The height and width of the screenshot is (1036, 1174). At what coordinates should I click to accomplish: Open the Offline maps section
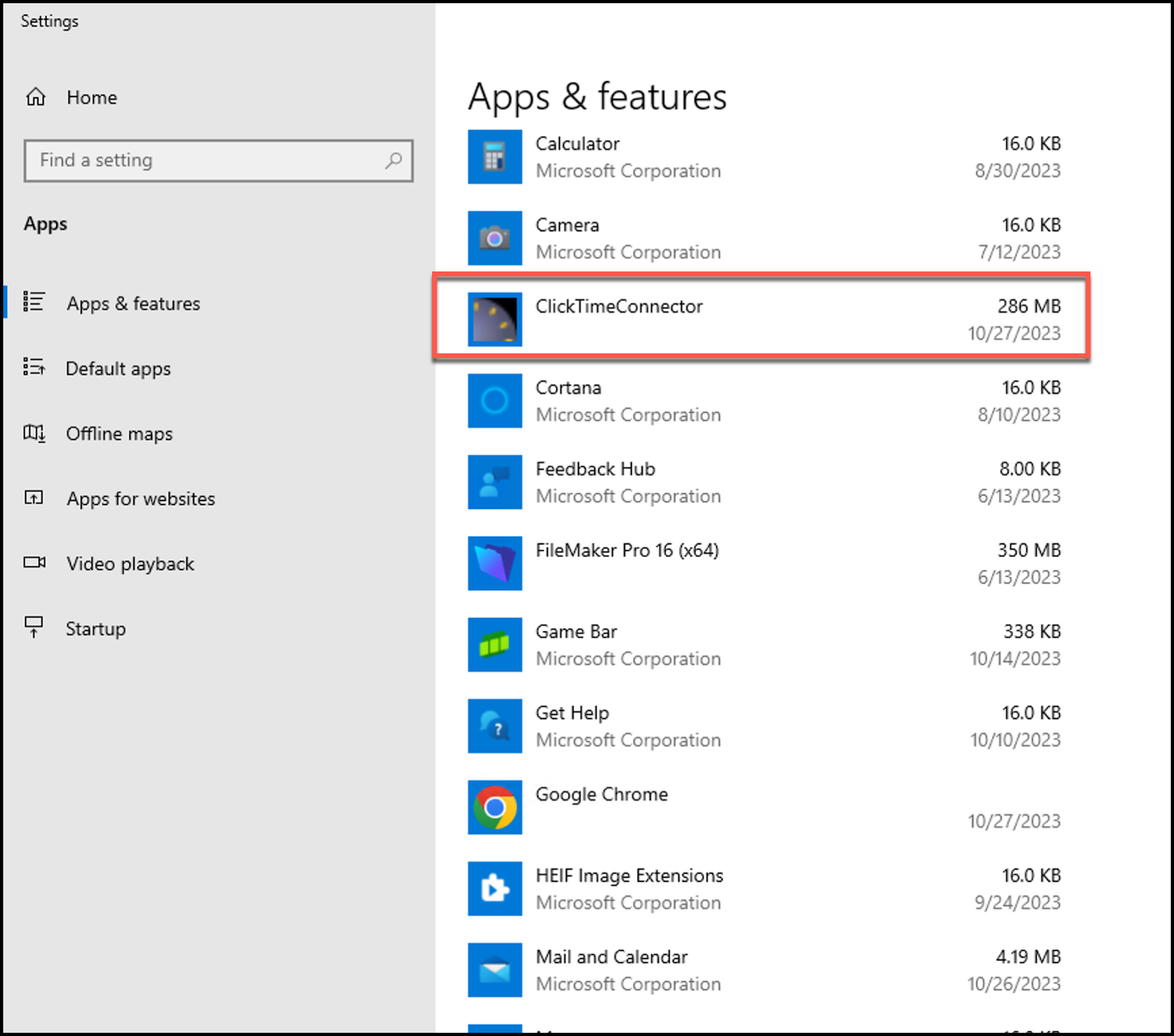(120, 434)
